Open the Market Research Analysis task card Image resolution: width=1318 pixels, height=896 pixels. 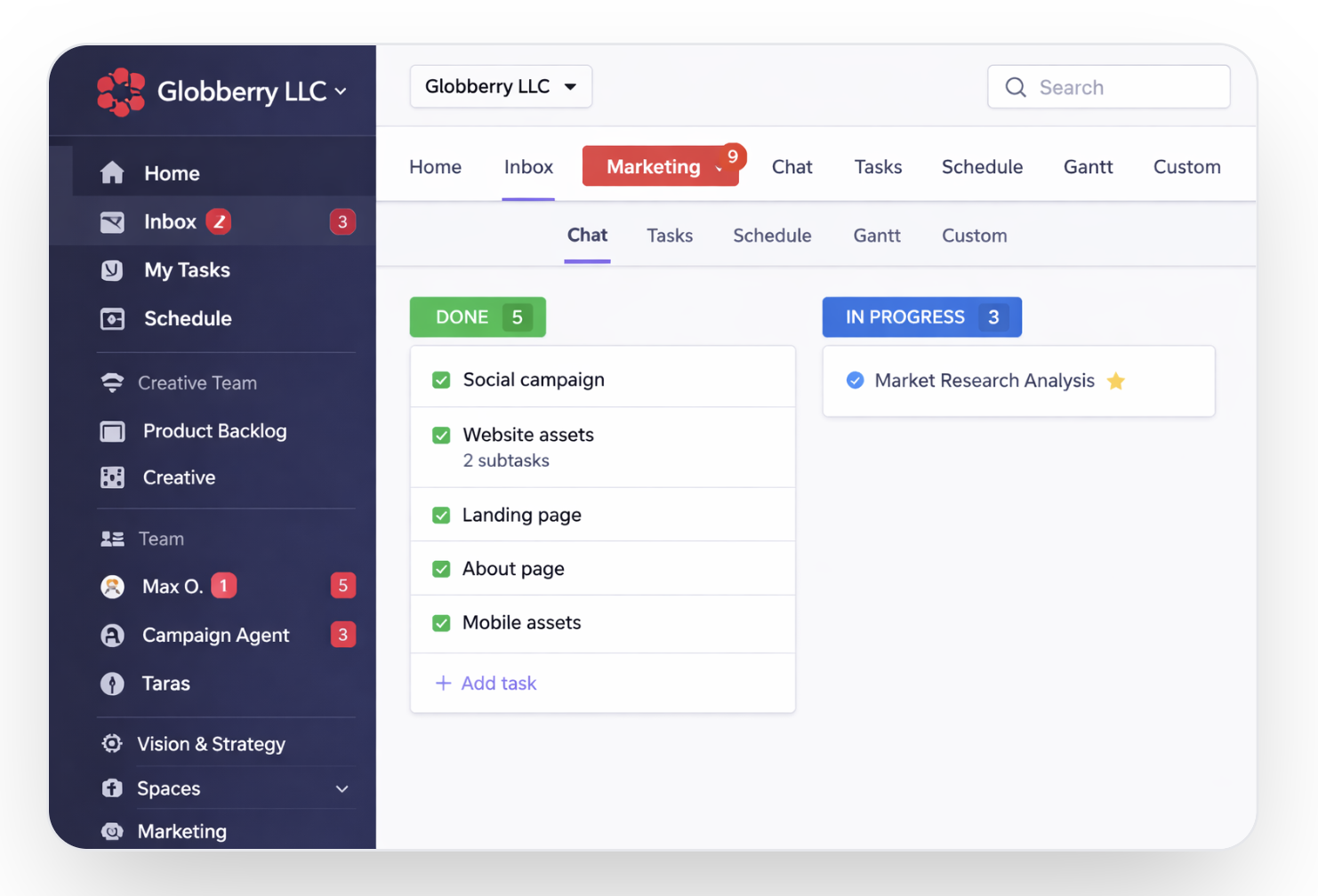pyautogui.click(x=1018, y=381)
